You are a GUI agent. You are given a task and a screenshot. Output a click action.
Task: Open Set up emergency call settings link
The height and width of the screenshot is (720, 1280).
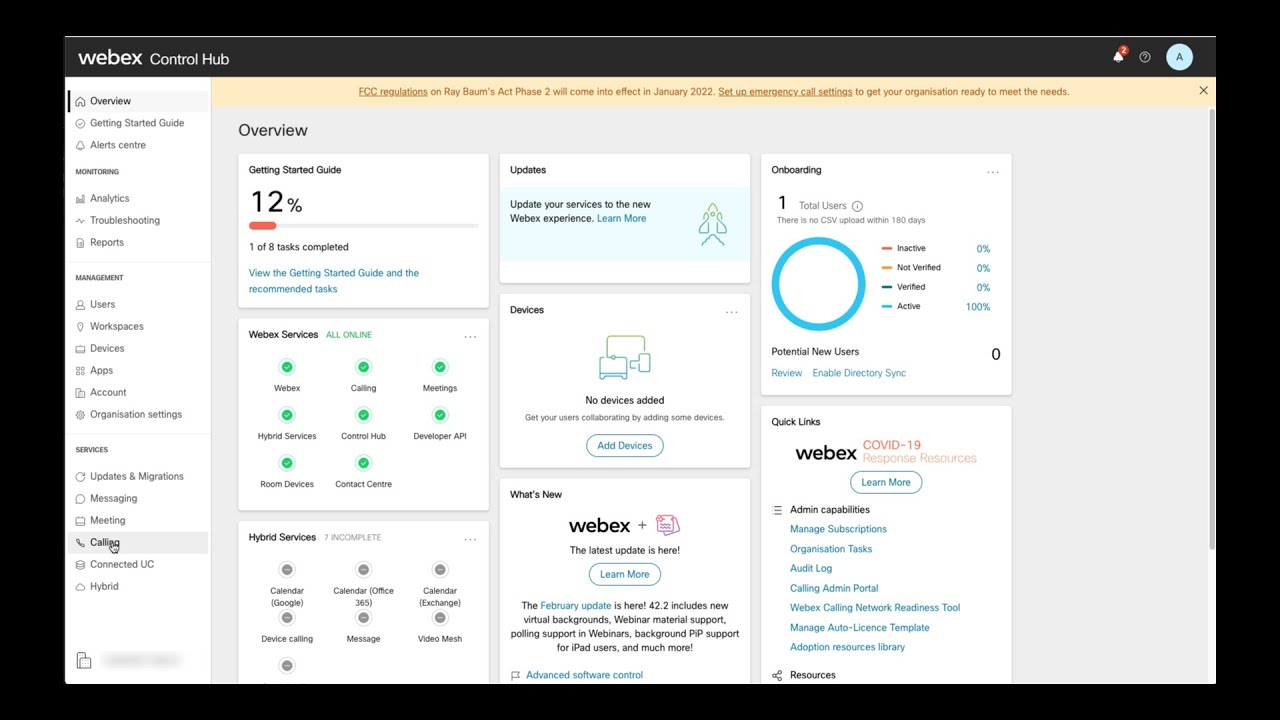pyautogui.click(x=785, y=92)
